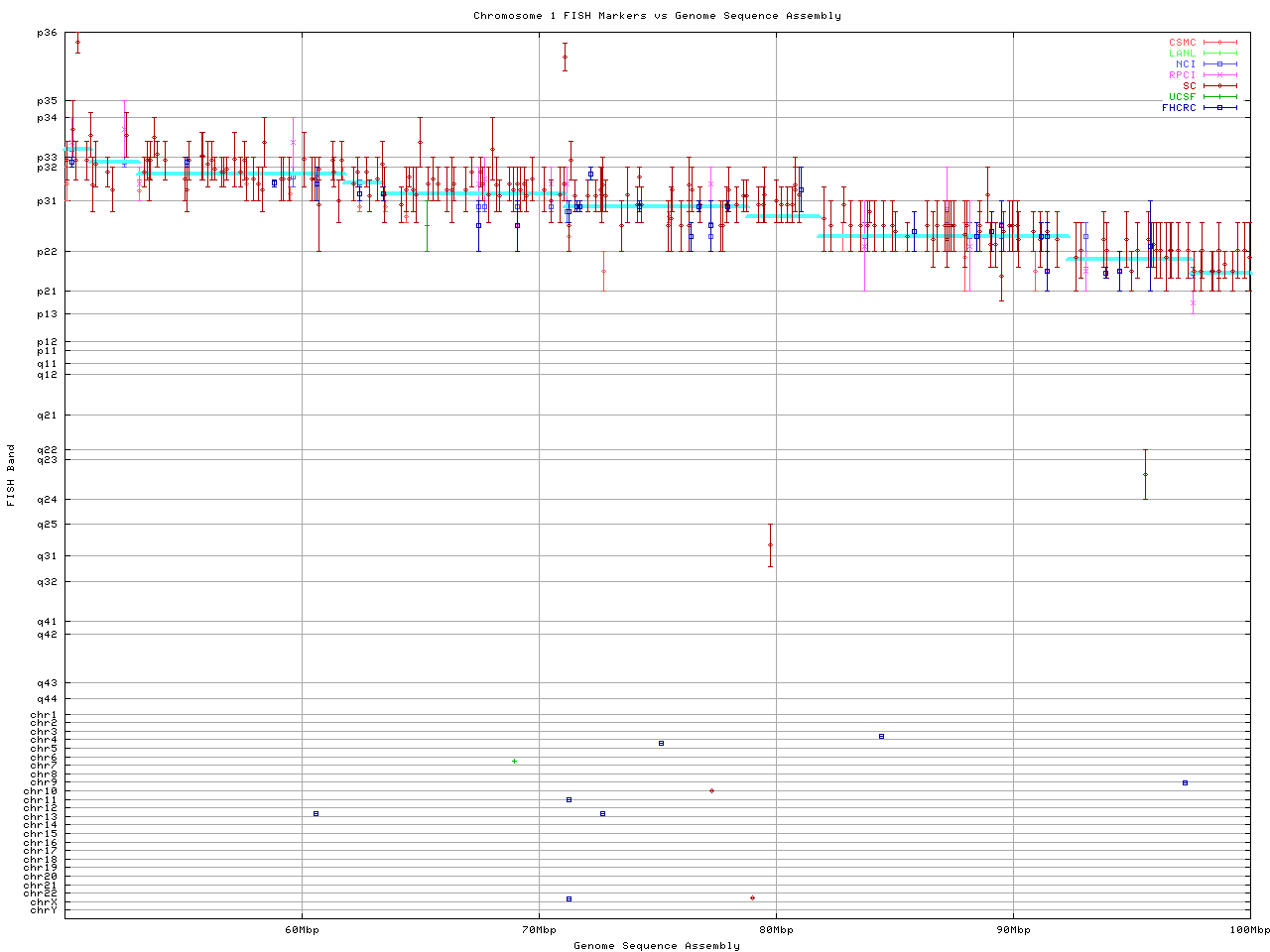The image size is (1270, 952).
Task: Click the FHCRC legend marker symbol
Action: 1219,107
